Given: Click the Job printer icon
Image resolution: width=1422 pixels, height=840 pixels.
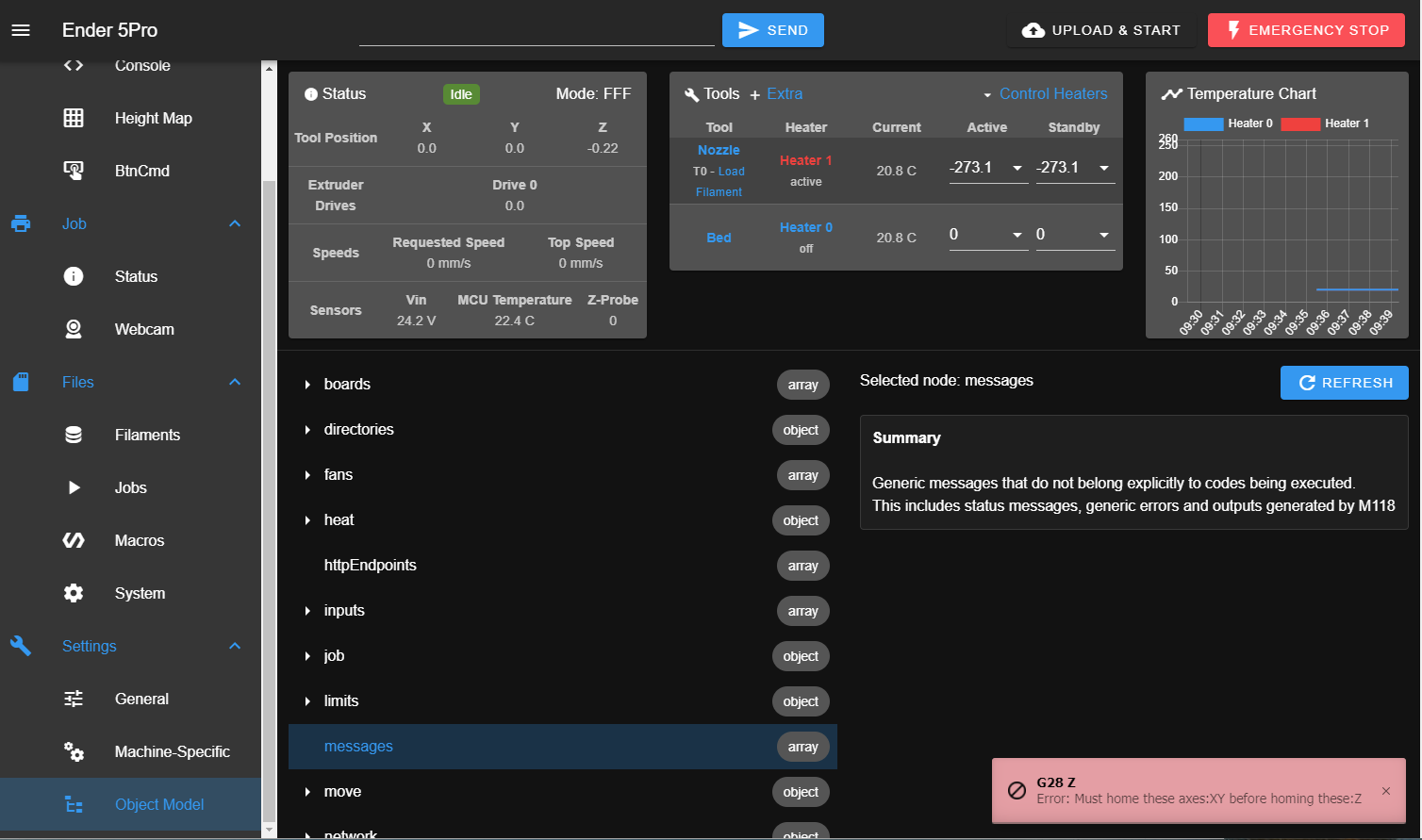Looking at the screenshot, I should pos(21,223).
